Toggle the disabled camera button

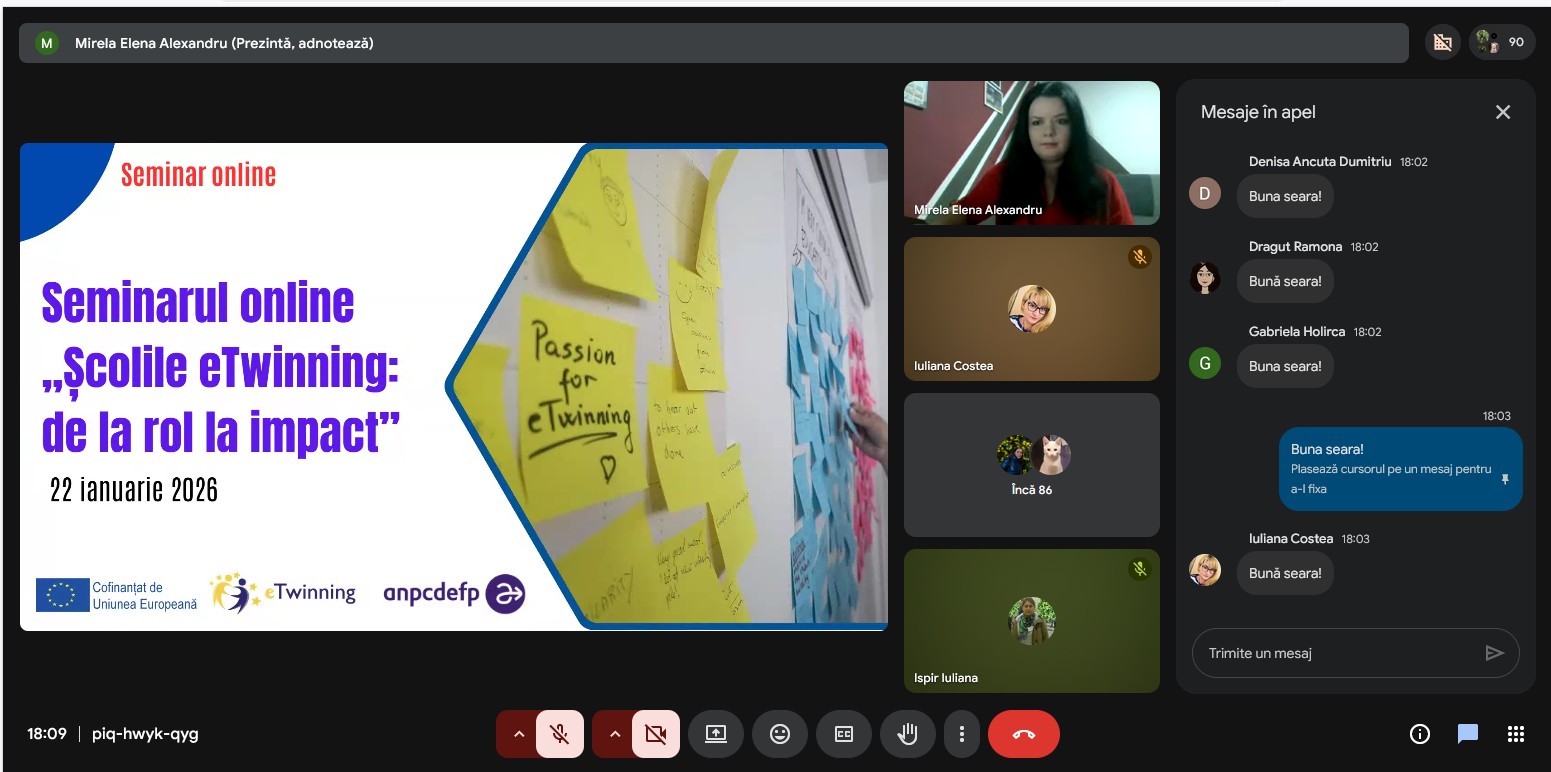coord(656,734)
